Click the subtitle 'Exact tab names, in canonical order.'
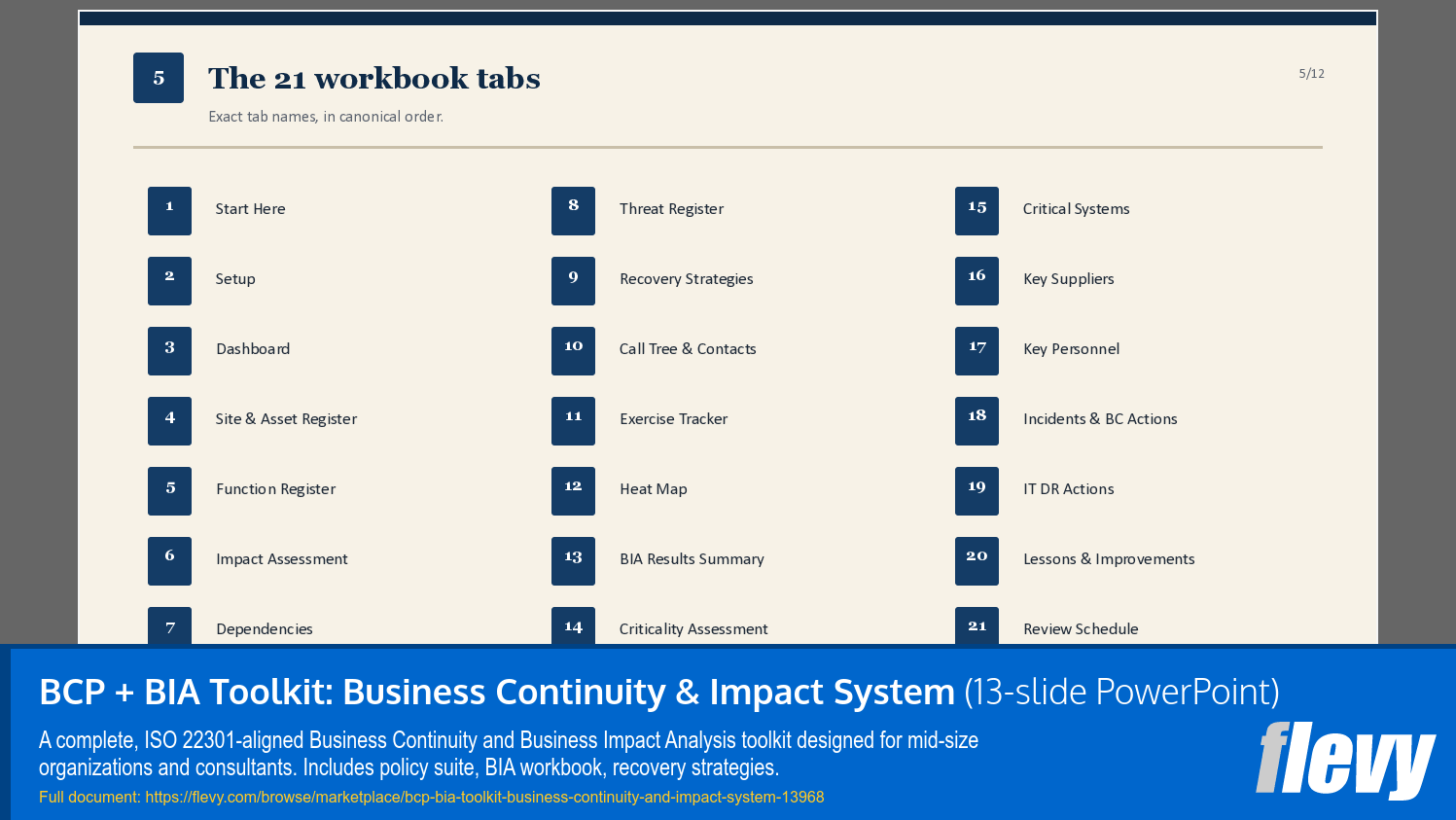This screenshot has width=1456, height=820. click(326, 117)
